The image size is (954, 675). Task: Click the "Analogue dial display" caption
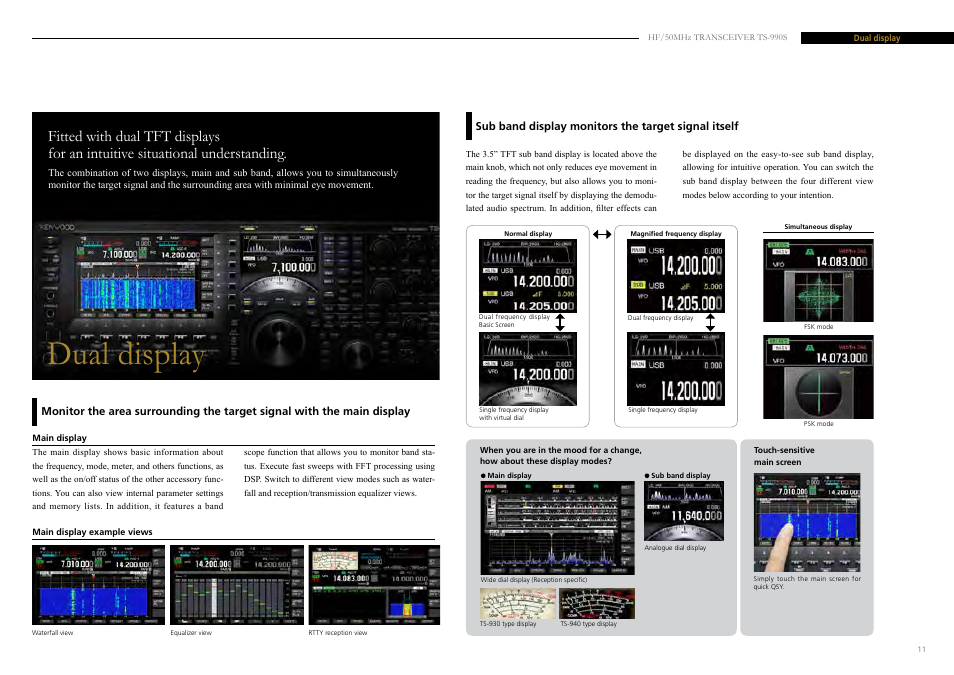click(675, 547)
